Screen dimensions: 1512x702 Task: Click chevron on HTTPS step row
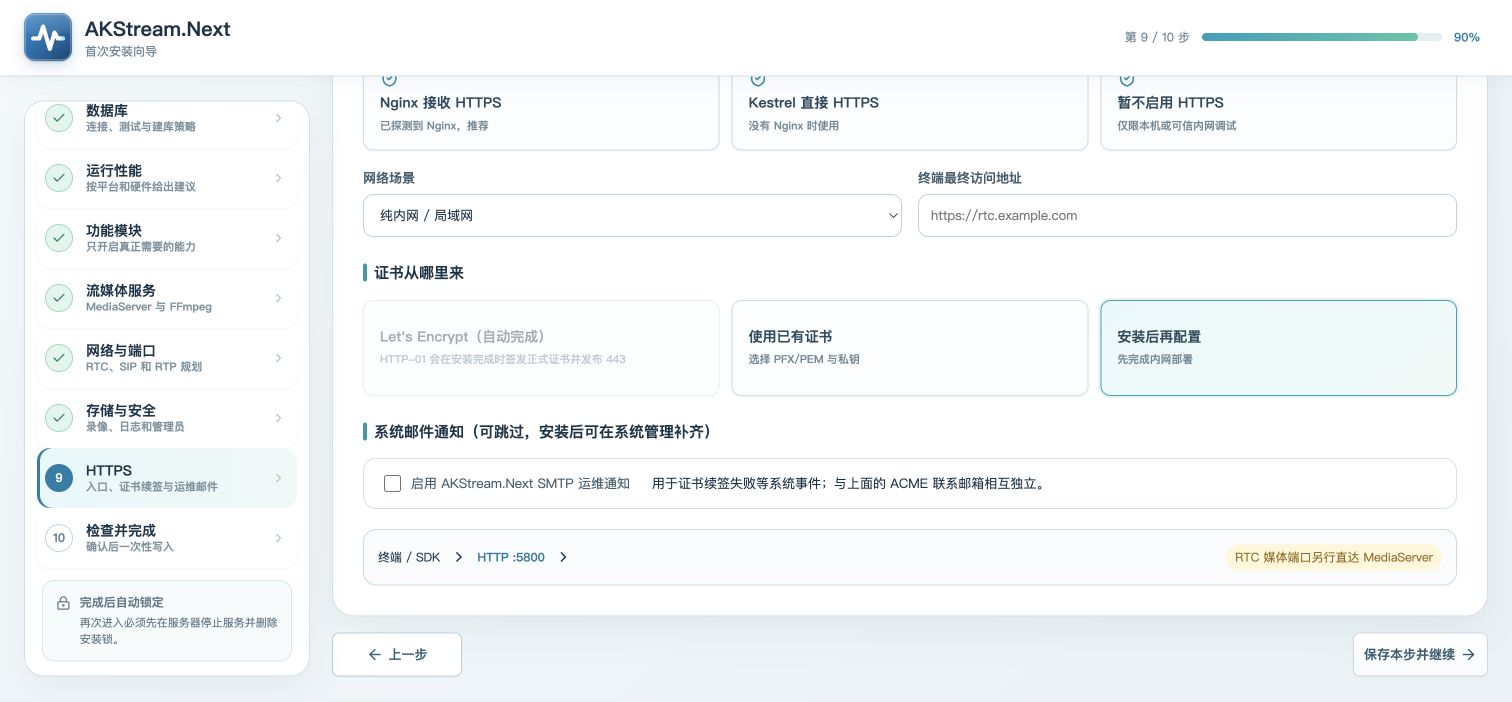click(x=278, y=478)
